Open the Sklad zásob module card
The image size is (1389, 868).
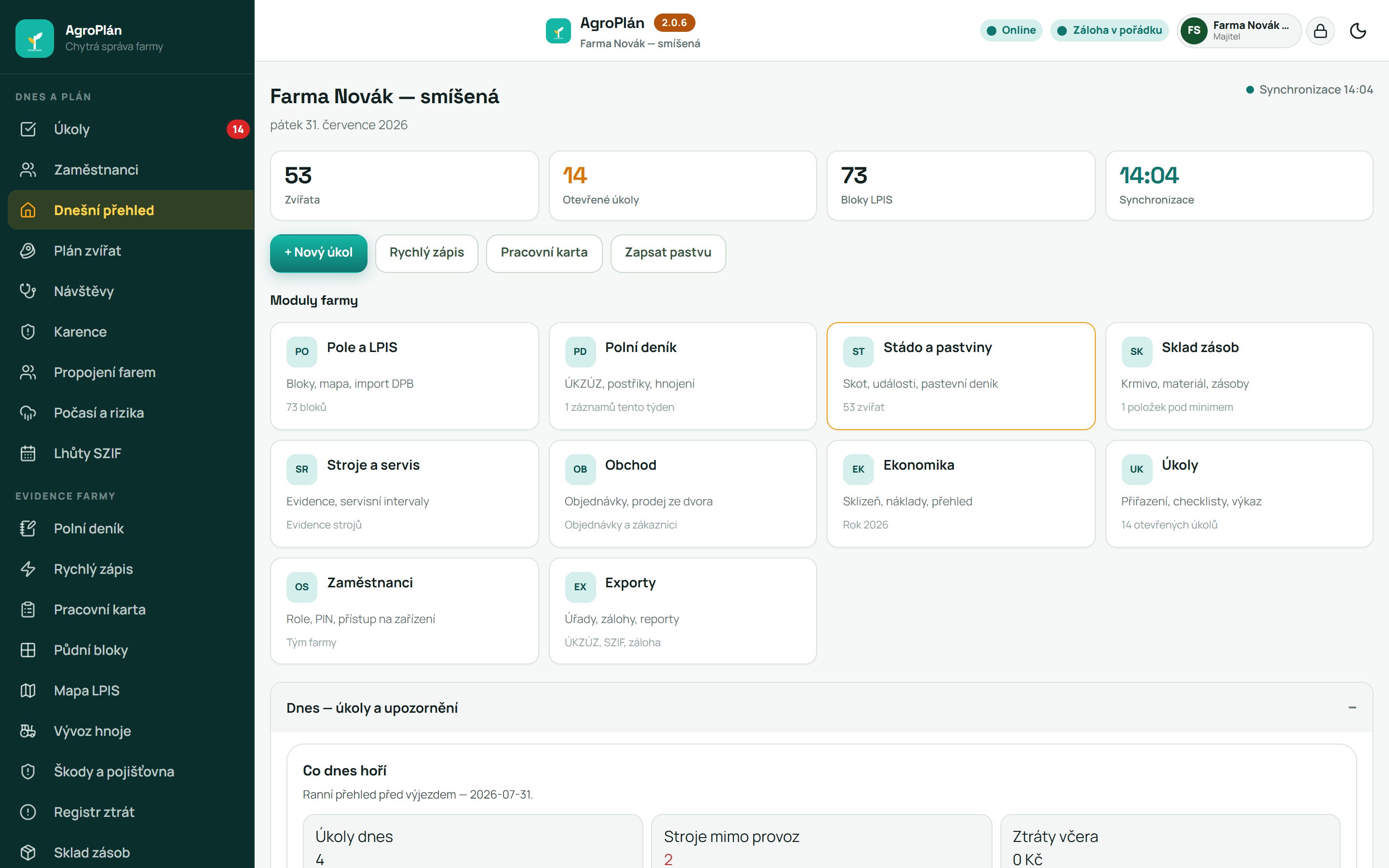click(1239, 376)
